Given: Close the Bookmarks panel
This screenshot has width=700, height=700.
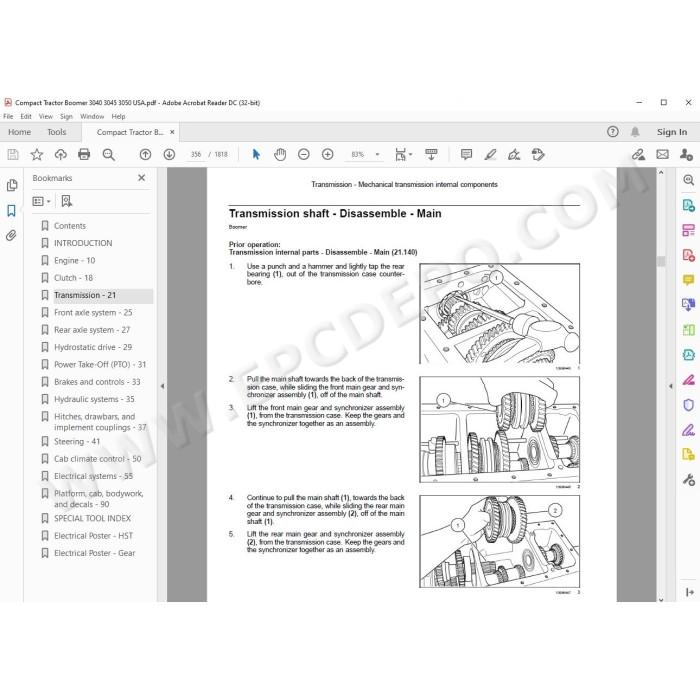Looking at the screenshot, I should click(x=142, y=178).
